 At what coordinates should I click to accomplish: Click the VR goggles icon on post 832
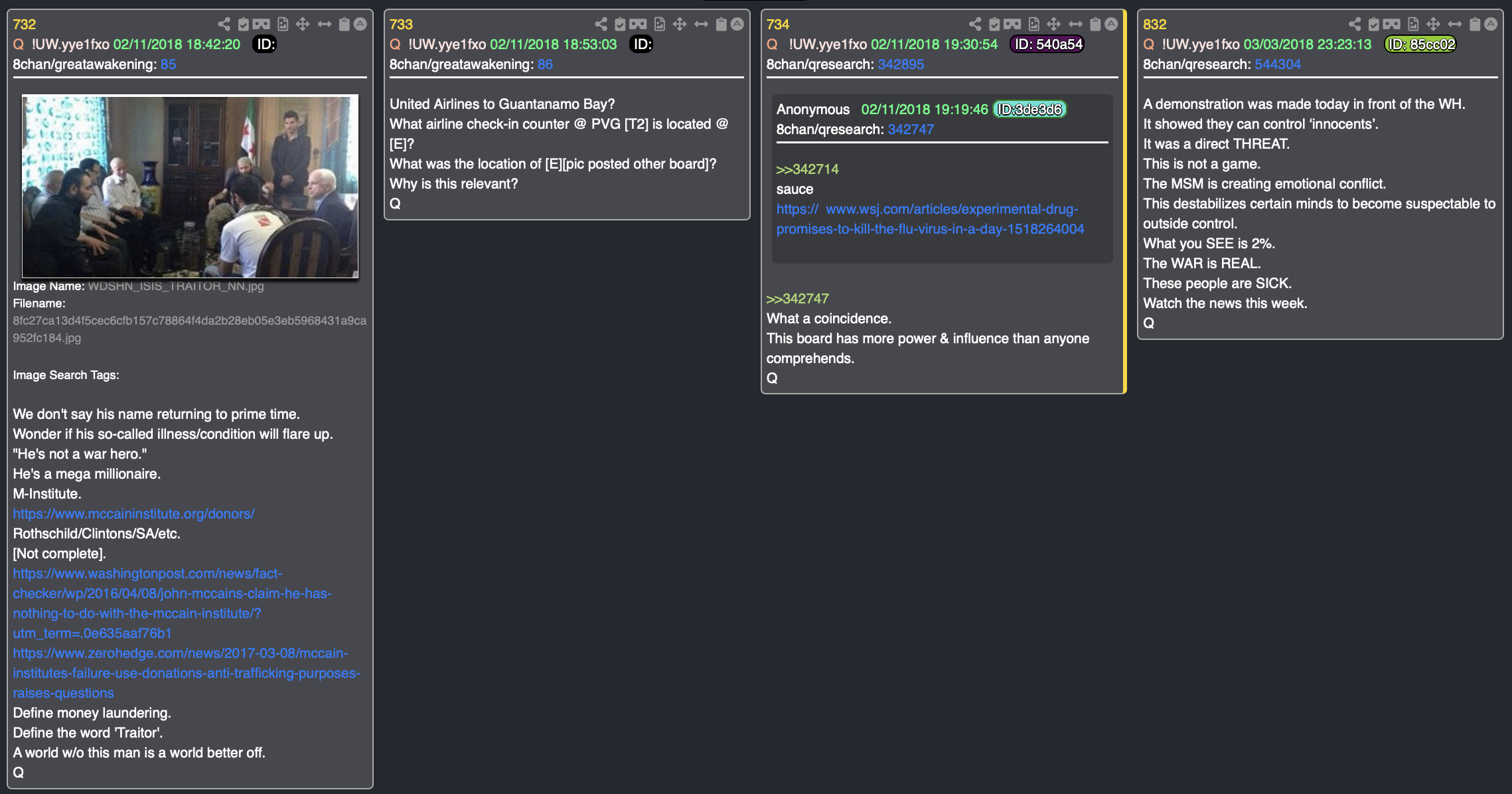(x=1392, y=25)
